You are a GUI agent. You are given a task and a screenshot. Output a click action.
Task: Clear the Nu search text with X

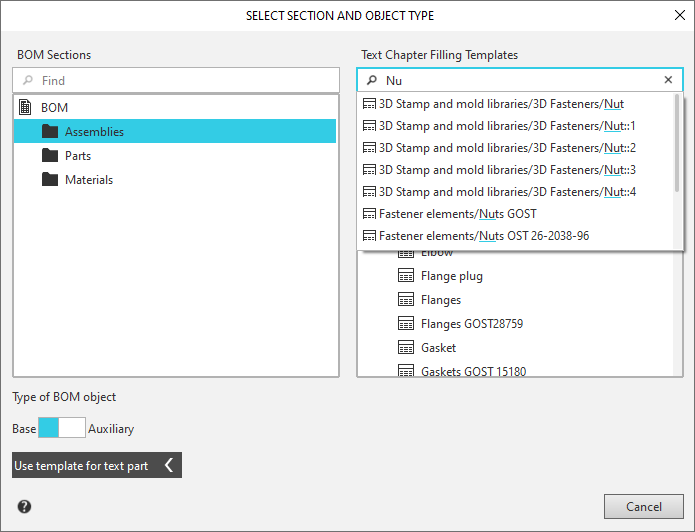[x=669, y=80]
